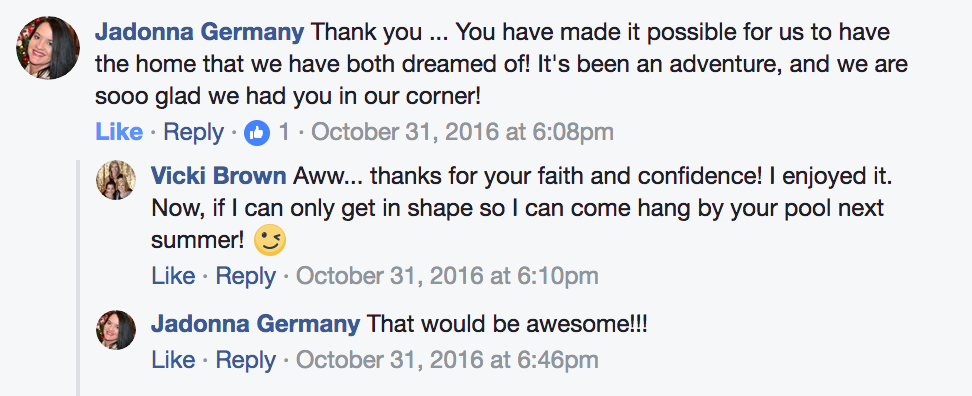
Task: Click the blue thumbs-up reaction icon
Action: coord(257,133)
